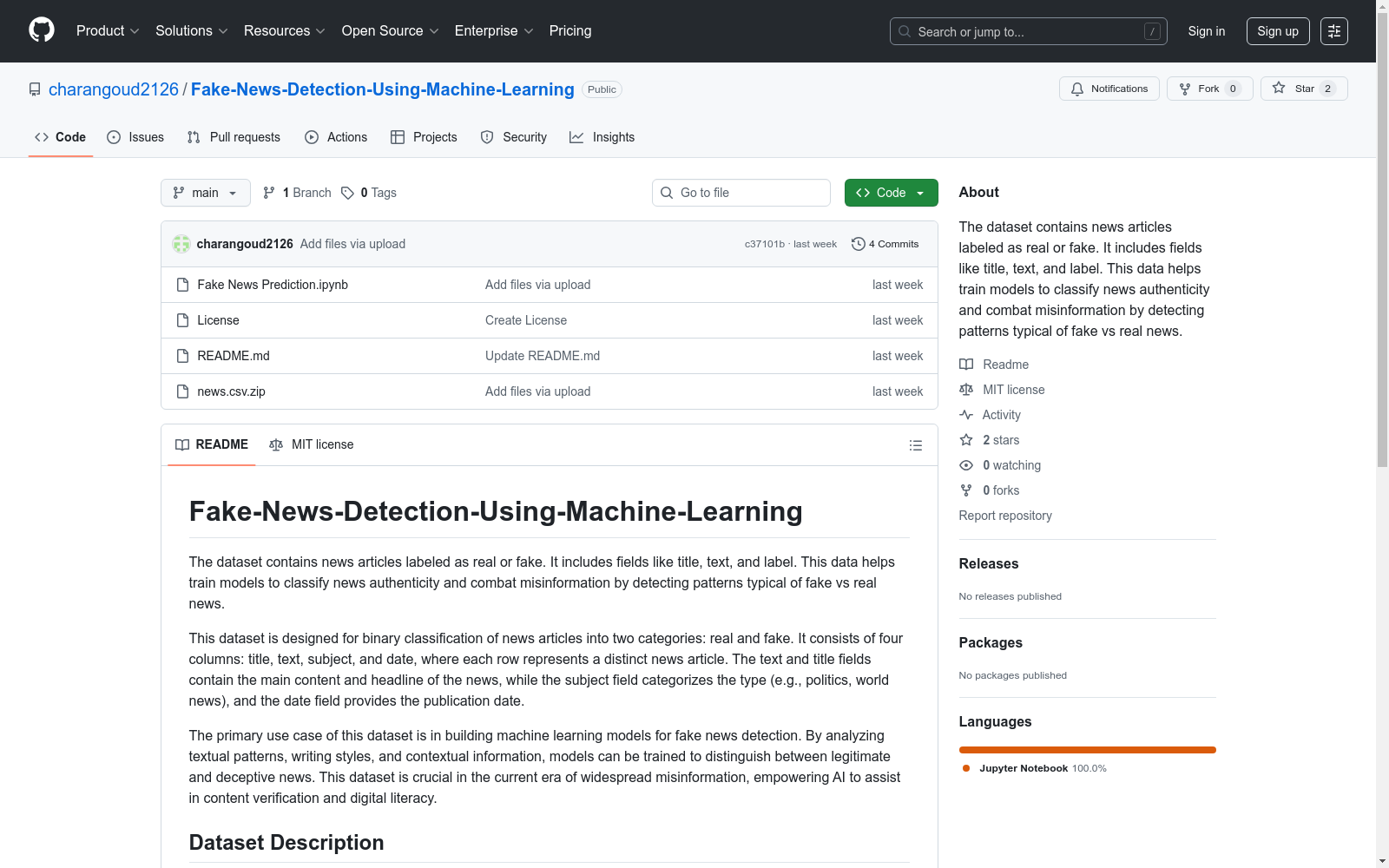Screen dimensions: 1389x868
Task: Expand the Solutions menu
Action: click(x=192, y=31)
